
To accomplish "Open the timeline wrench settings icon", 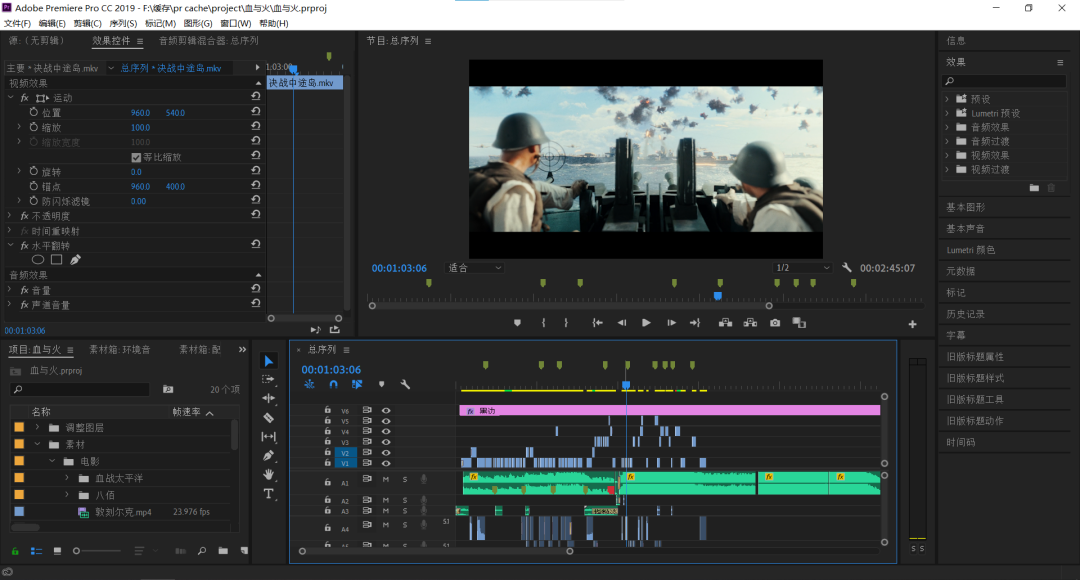I will [405, 384].
